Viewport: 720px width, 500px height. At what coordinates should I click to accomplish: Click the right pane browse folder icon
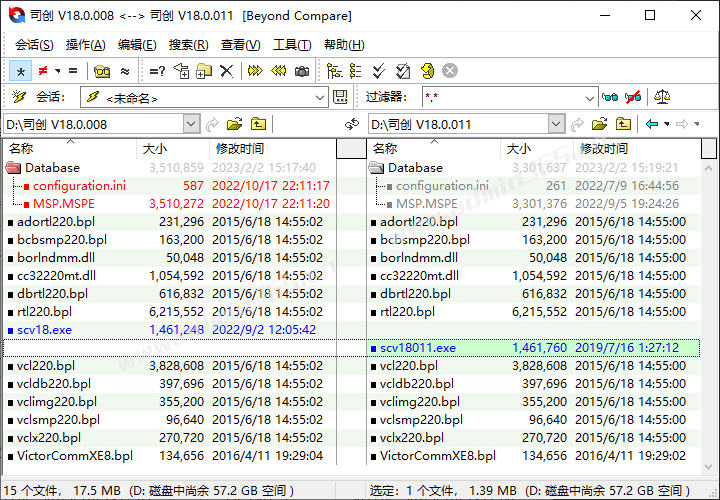(x=599, y=124)
